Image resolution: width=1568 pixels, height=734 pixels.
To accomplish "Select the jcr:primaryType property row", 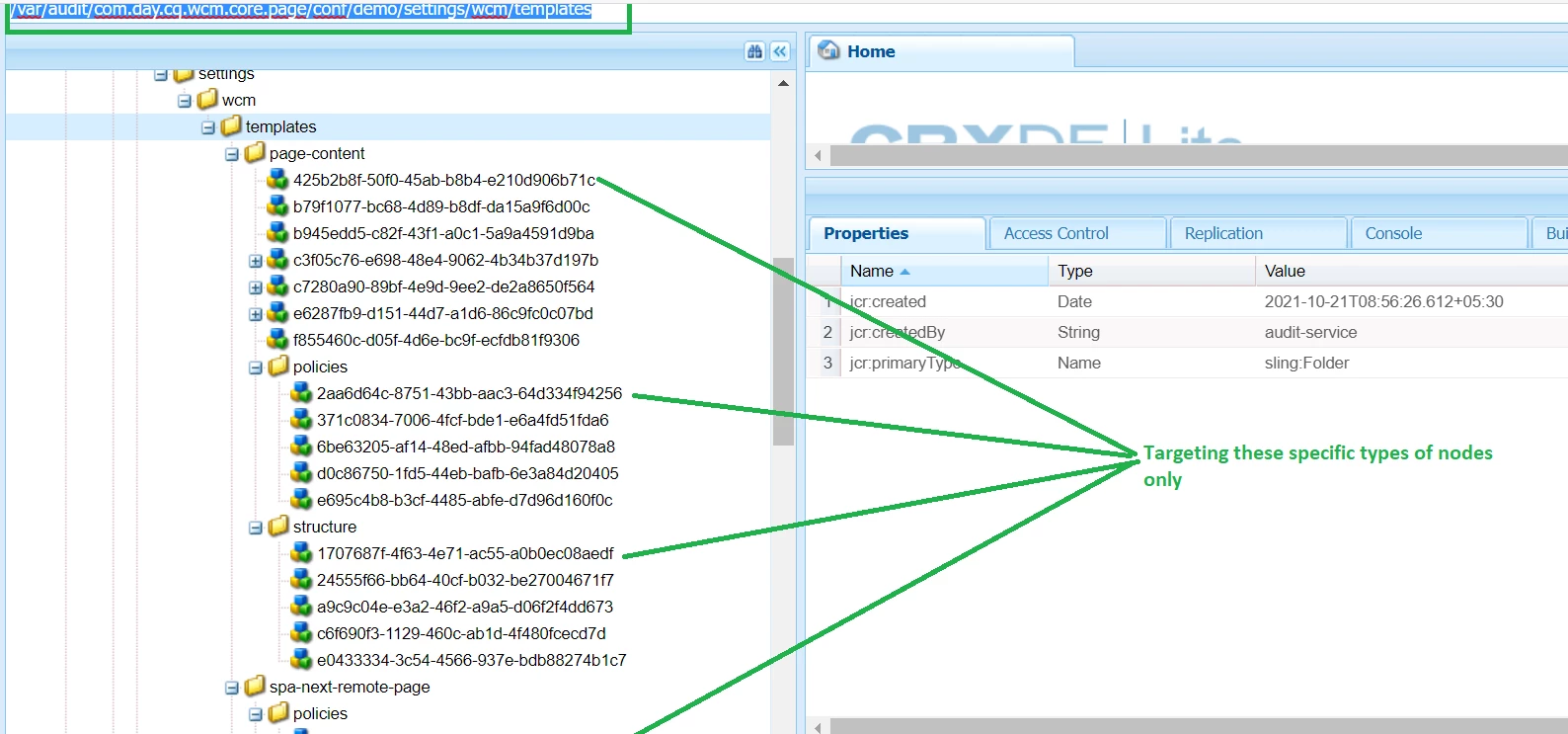I will (1187, 363).
